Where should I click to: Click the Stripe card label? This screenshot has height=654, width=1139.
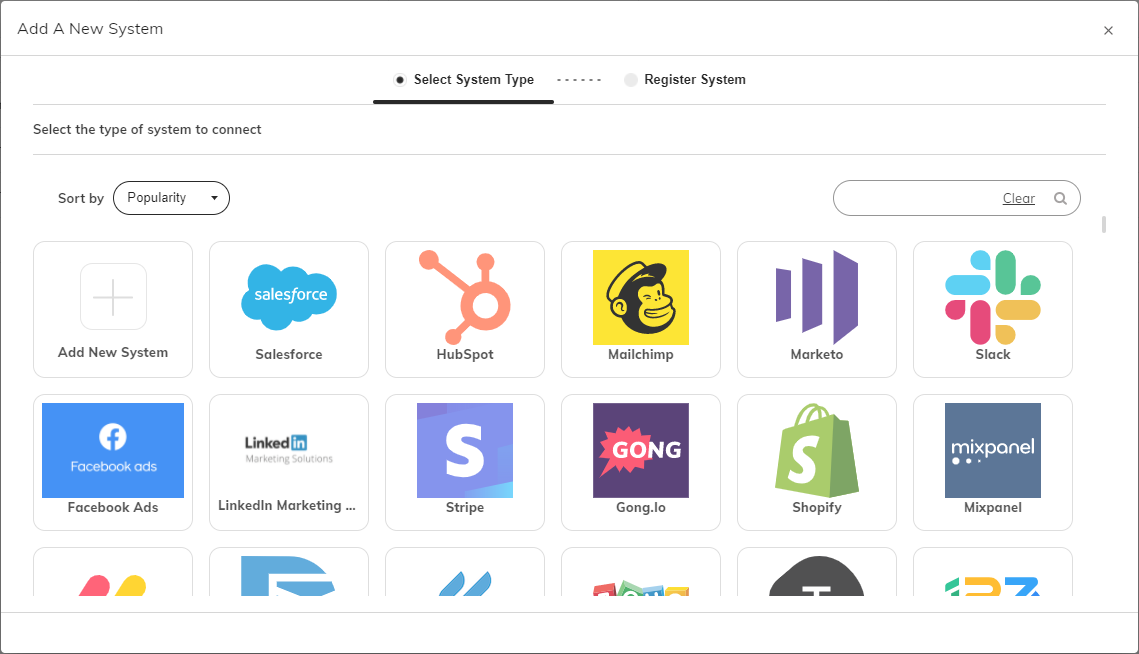[465, 507]
